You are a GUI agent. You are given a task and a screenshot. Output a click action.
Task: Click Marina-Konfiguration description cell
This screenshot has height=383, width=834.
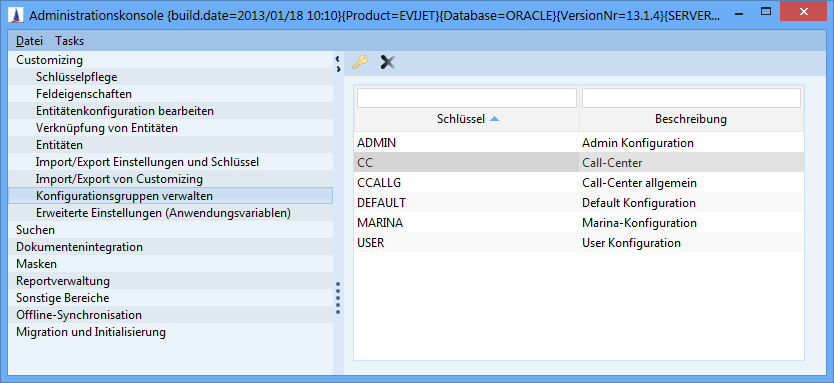[x=691, y=223]
